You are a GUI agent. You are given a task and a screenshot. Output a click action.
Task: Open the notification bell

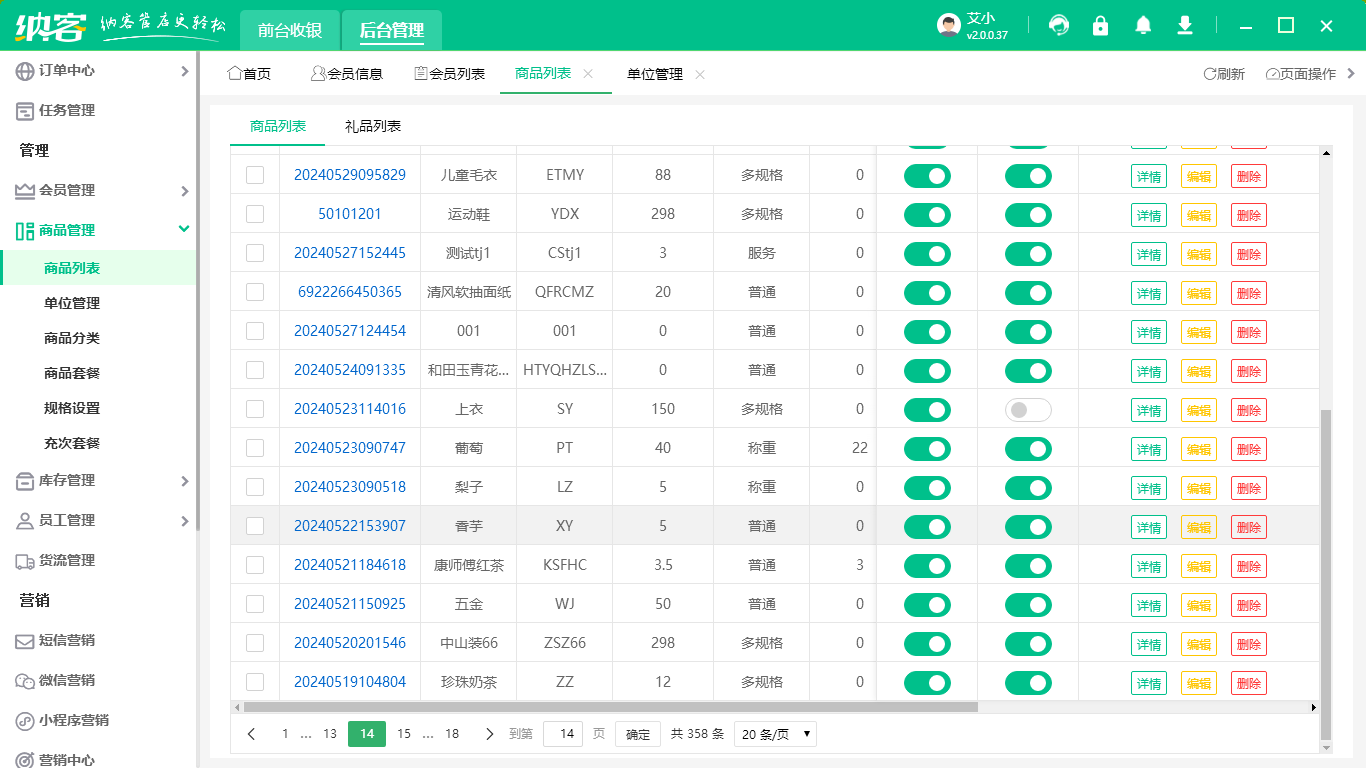coord(1143,26)
